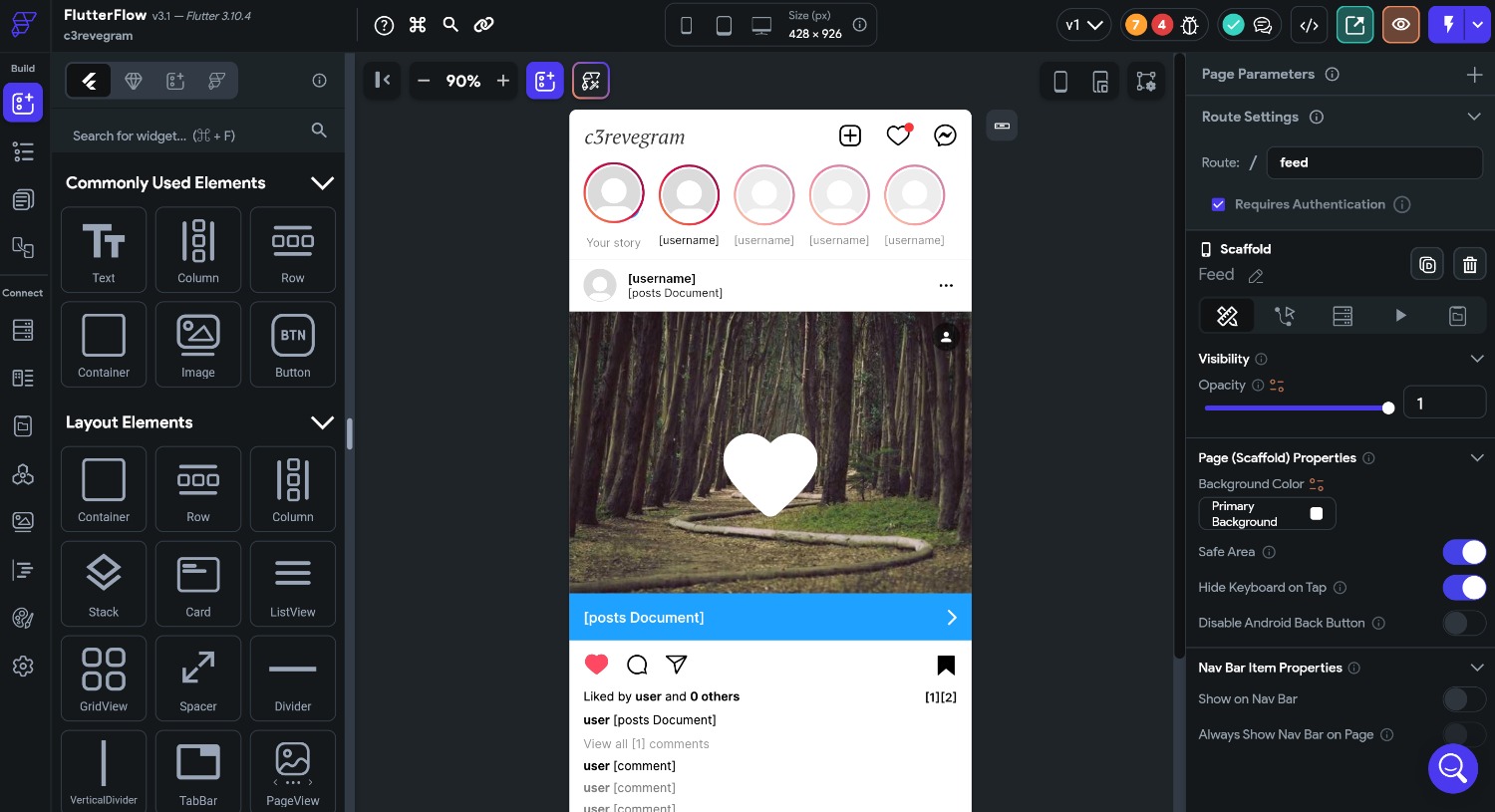Duplicate the Scaffold widget
This screenshot has height=812, width=1495.
pyautogui.click(x=1427, y=264)
